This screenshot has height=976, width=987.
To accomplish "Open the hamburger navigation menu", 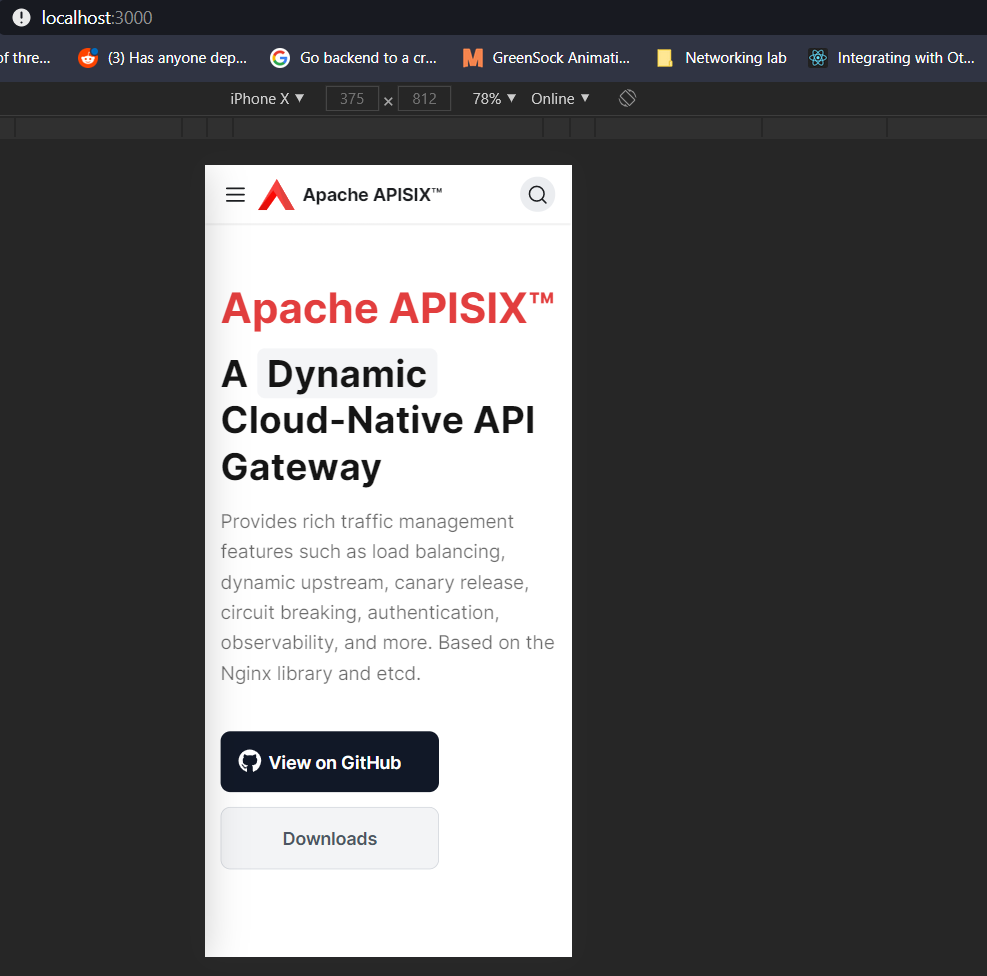I will coord(235,194).
